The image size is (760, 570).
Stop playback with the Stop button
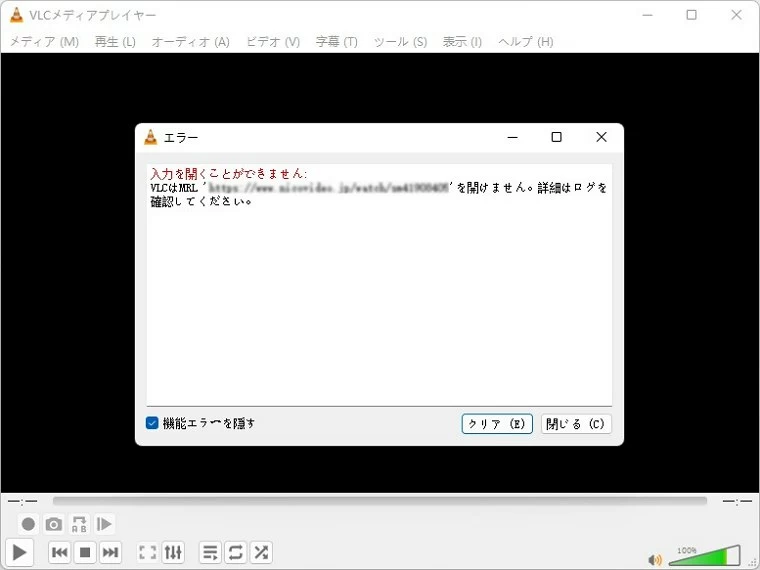[85, 552]
